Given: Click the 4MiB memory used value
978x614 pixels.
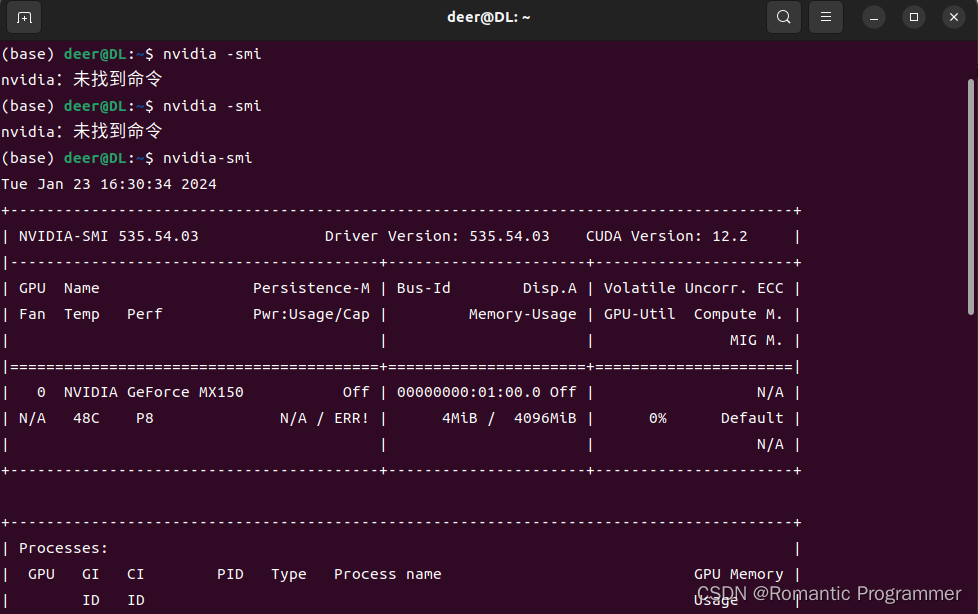Looking at the screenshot, I should (x=459, y=418).
